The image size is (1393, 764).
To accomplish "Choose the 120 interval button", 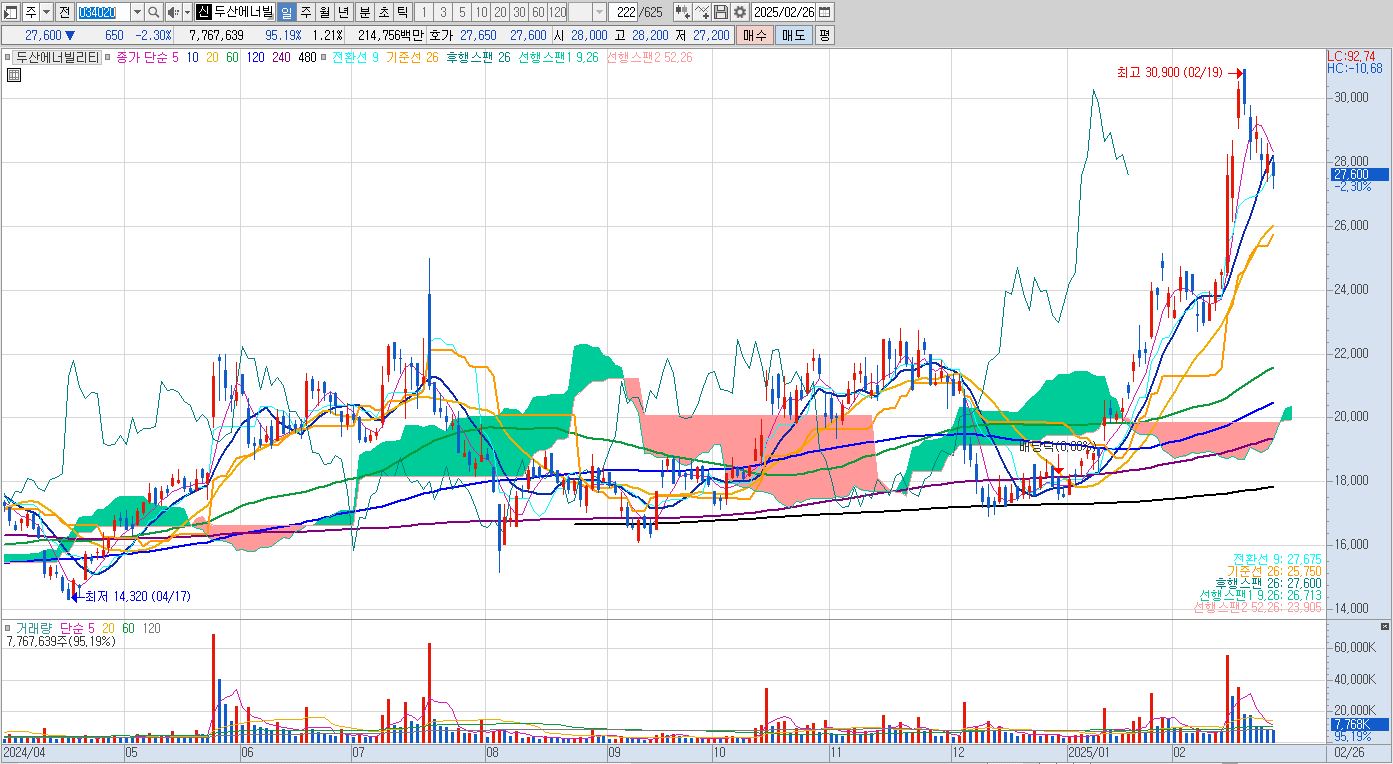I will click(x=558, y=12).
